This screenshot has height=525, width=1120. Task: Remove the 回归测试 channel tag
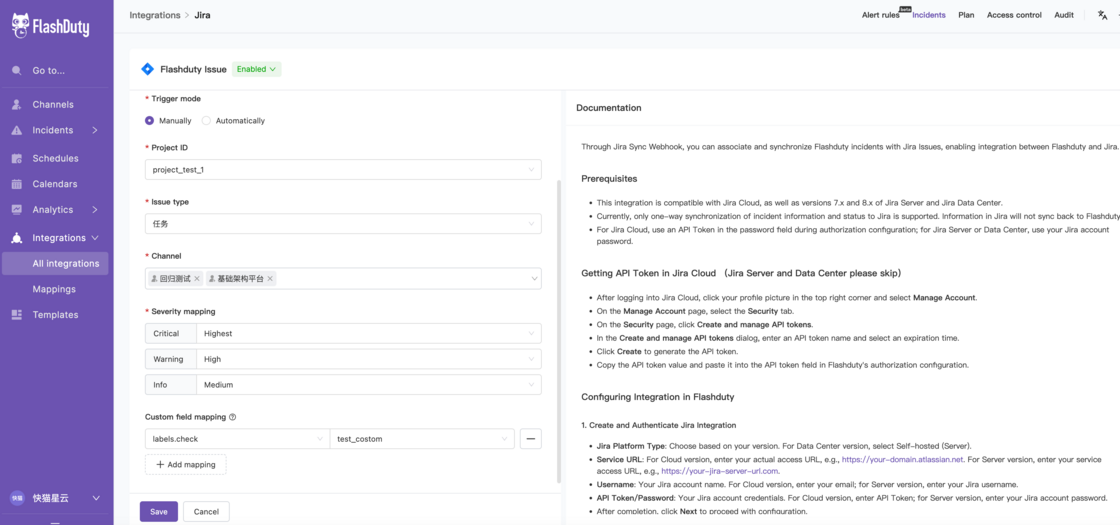point(197,279)
